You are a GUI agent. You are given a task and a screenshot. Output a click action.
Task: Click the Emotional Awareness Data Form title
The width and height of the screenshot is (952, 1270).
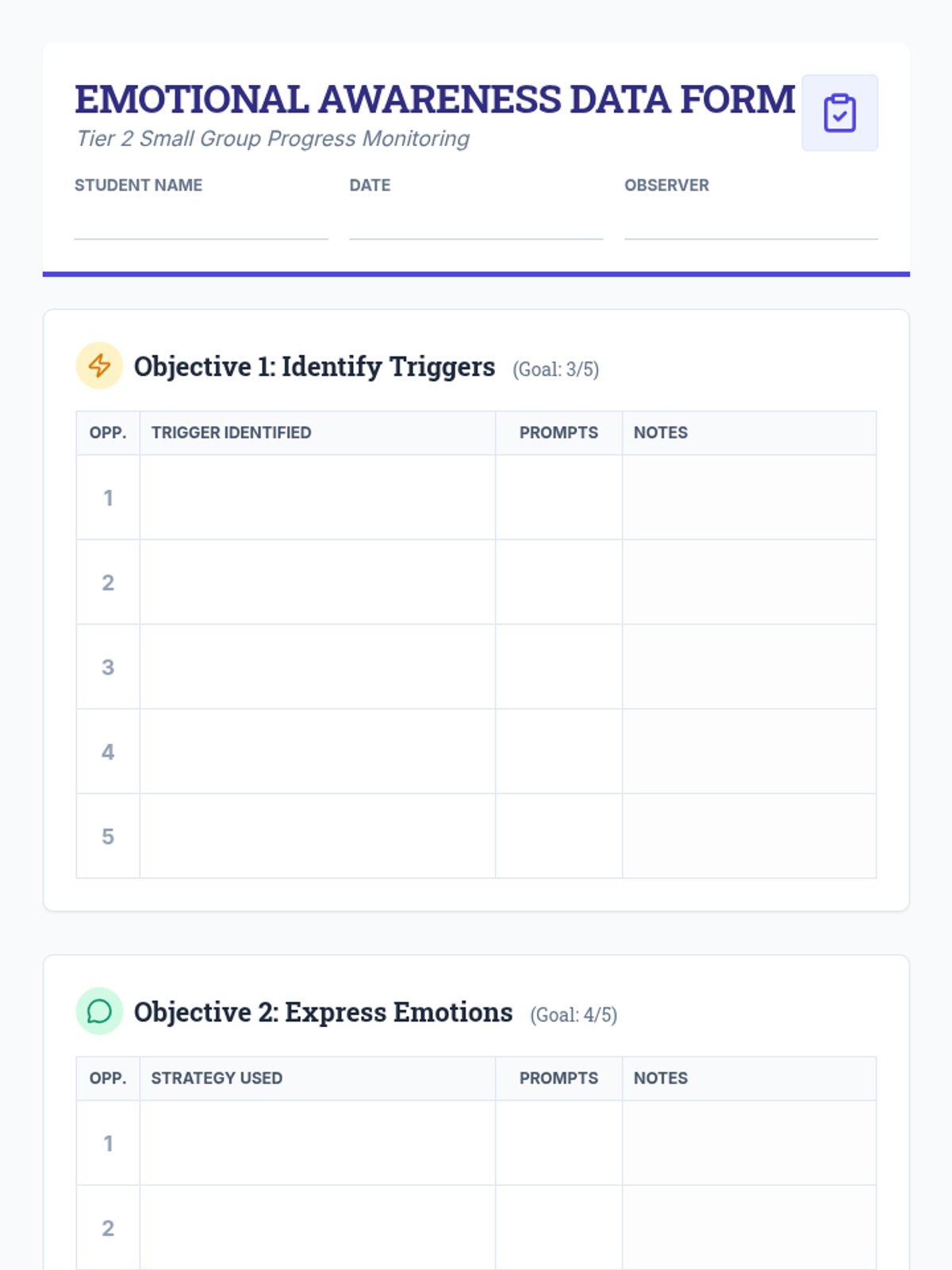tap(435, 99)
